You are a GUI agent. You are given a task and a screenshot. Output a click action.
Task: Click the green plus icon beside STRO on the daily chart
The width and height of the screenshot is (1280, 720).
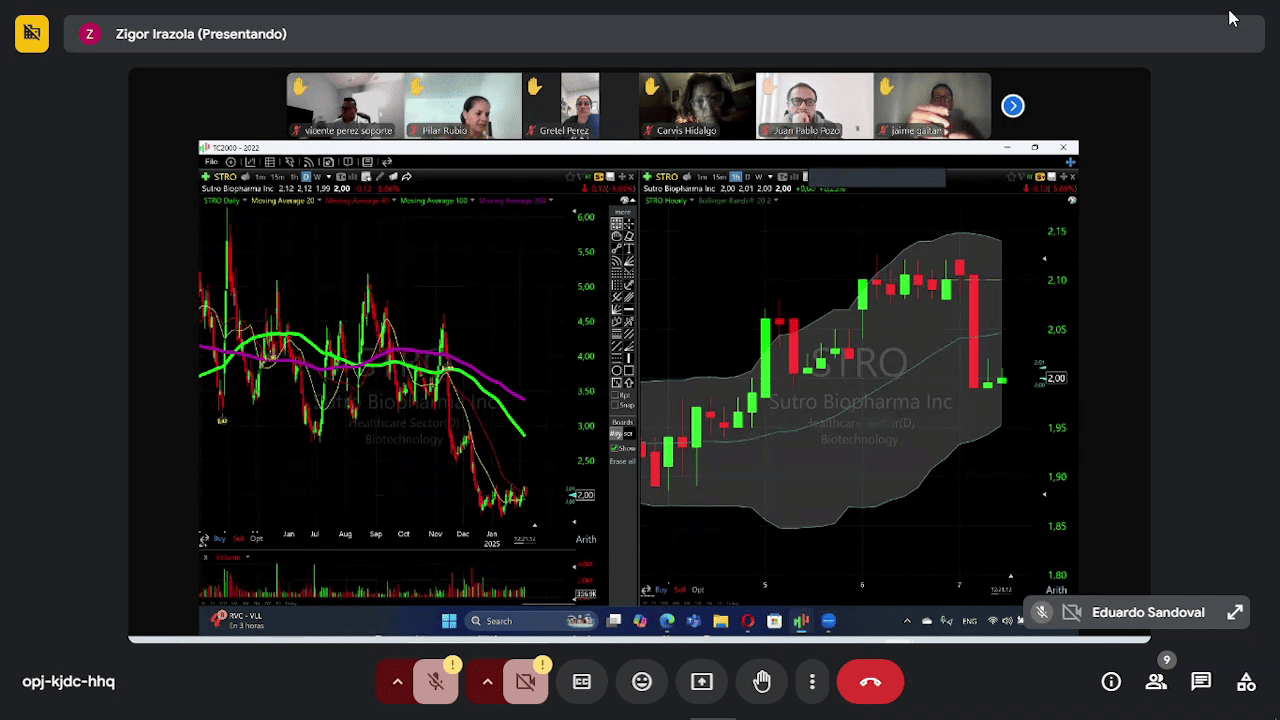tap(205, 177)
